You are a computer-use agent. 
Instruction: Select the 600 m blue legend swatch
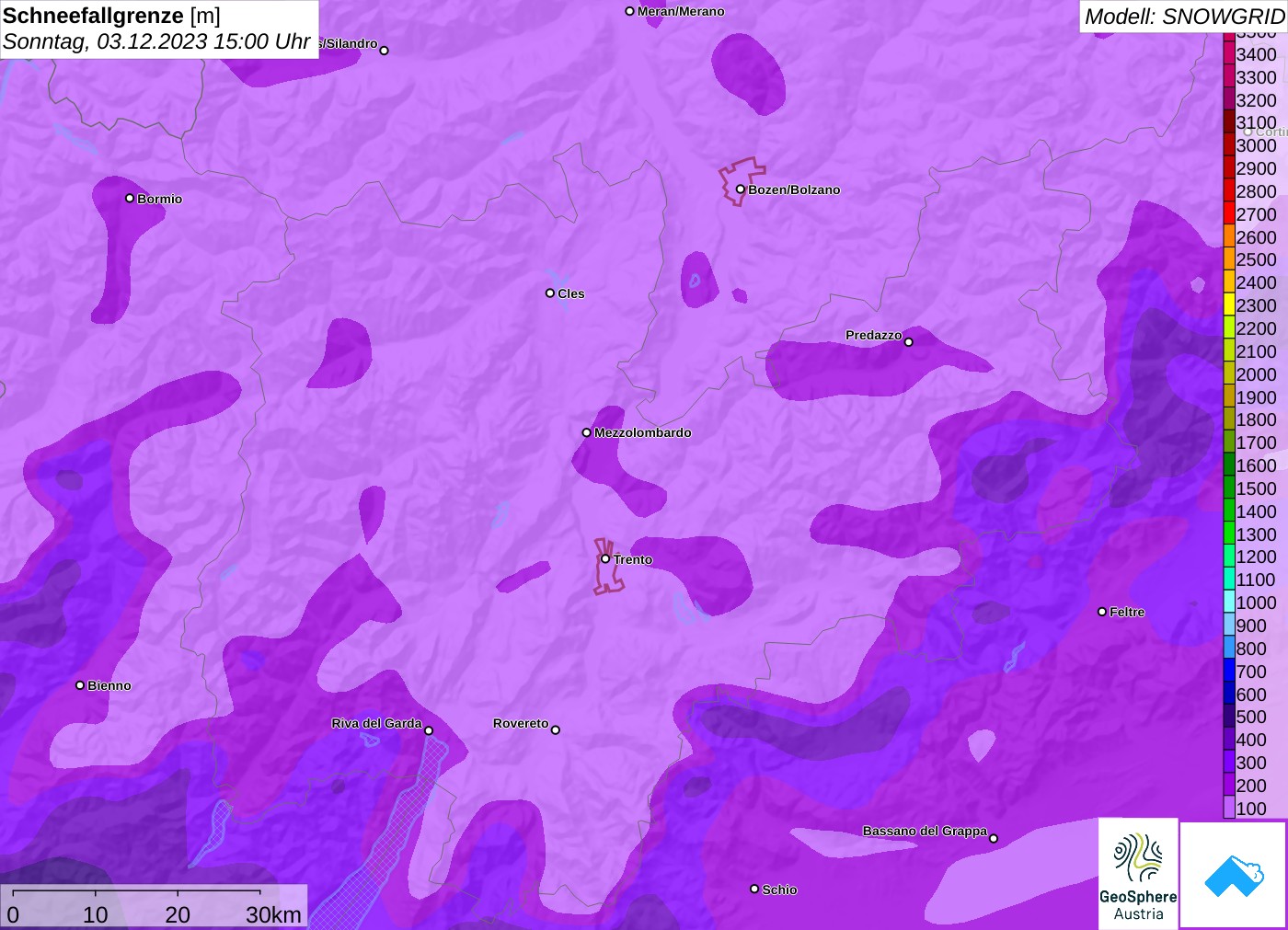click(x=1229, y=694)
